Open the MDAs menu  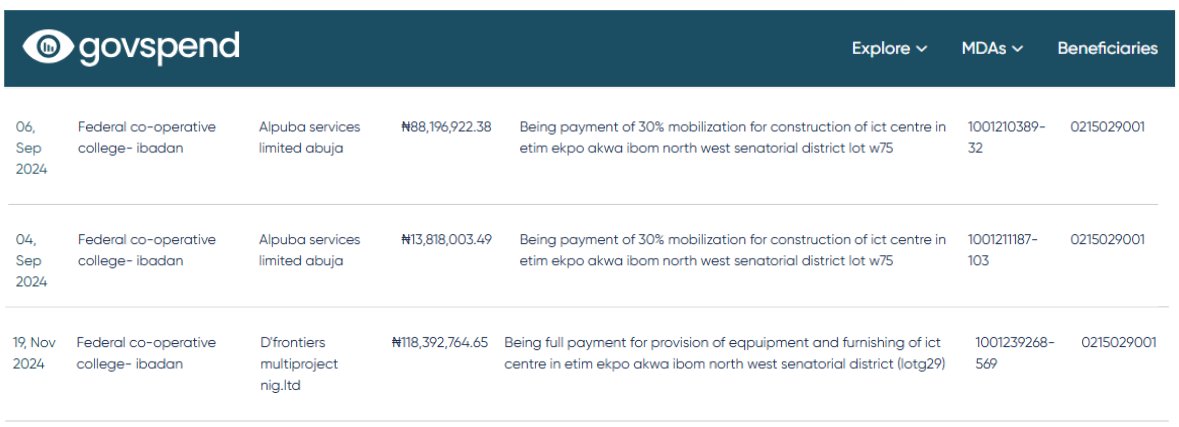pos(983,48)
